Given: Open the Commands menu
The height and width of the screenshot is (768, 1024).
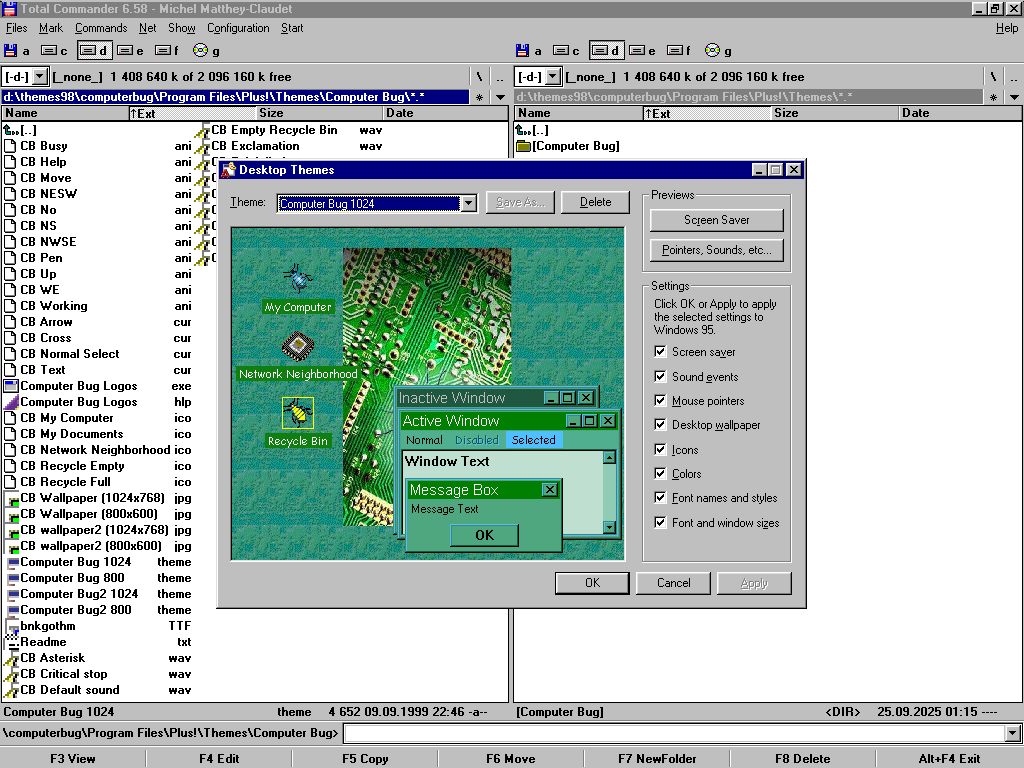Looking at the screenshot, I should (x=101, y=28).
